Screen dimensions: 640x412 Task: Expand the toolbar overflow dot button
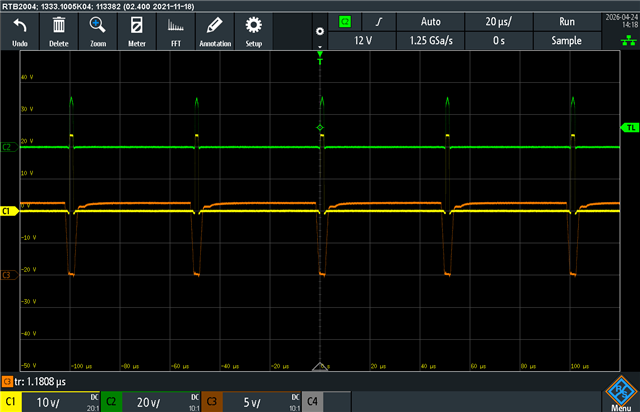pos(320,32)
